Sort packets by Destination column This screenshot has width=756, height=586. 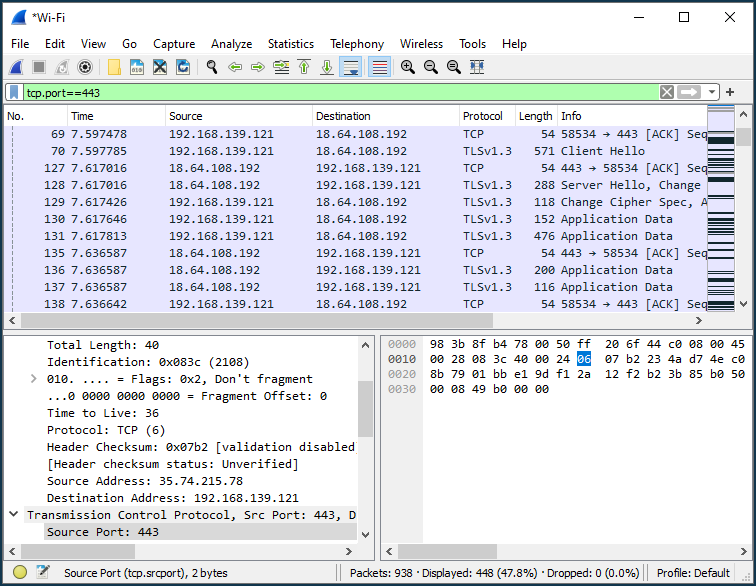click(385, 116)
